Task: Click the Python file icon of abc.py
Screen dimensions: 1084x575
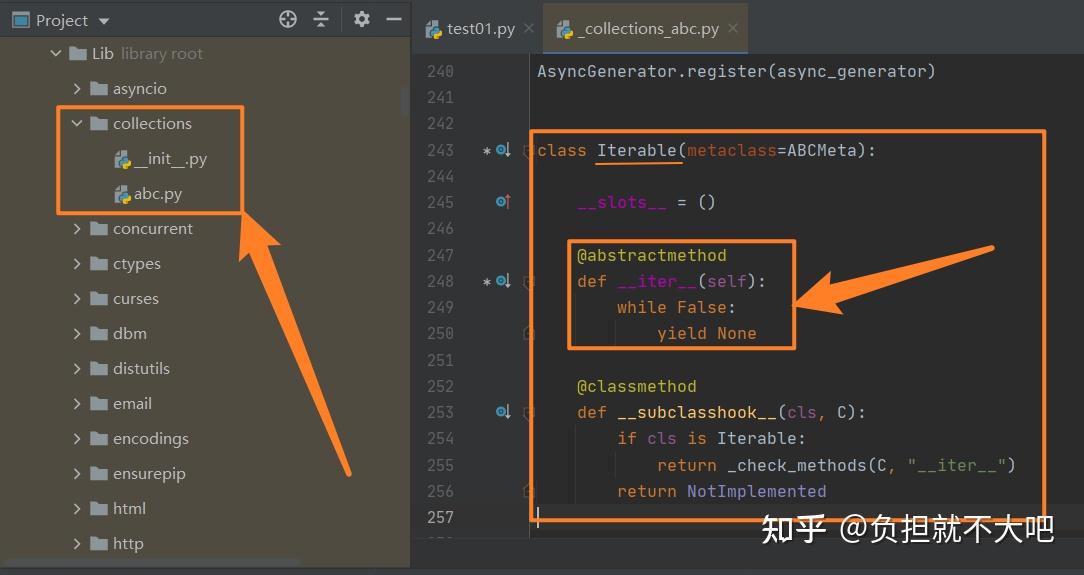Action: 122,195
